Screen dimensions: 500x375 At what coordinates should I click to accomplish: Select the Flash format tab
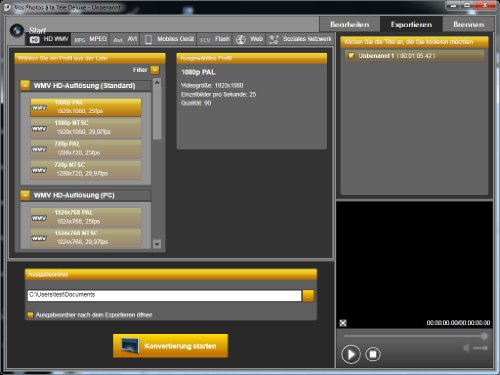(215, 39)
